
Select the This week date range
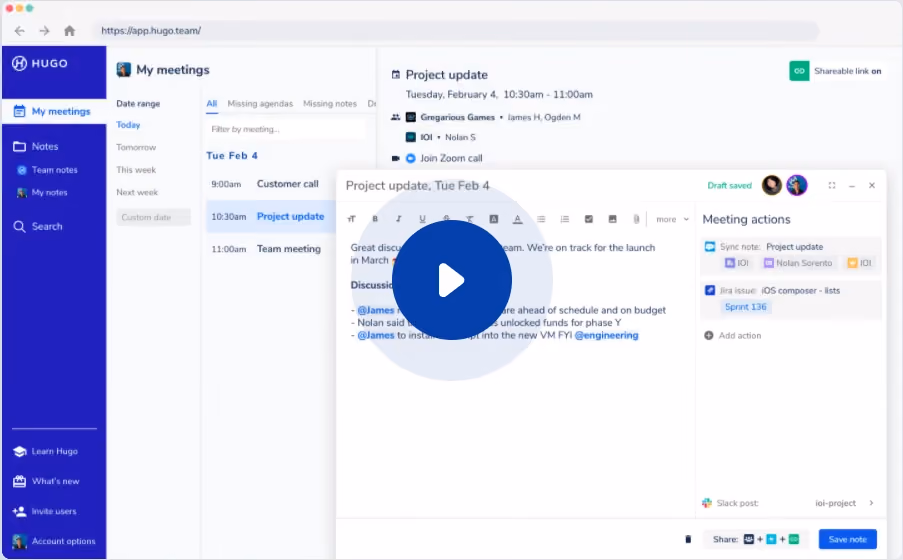[x=136, y=170]
